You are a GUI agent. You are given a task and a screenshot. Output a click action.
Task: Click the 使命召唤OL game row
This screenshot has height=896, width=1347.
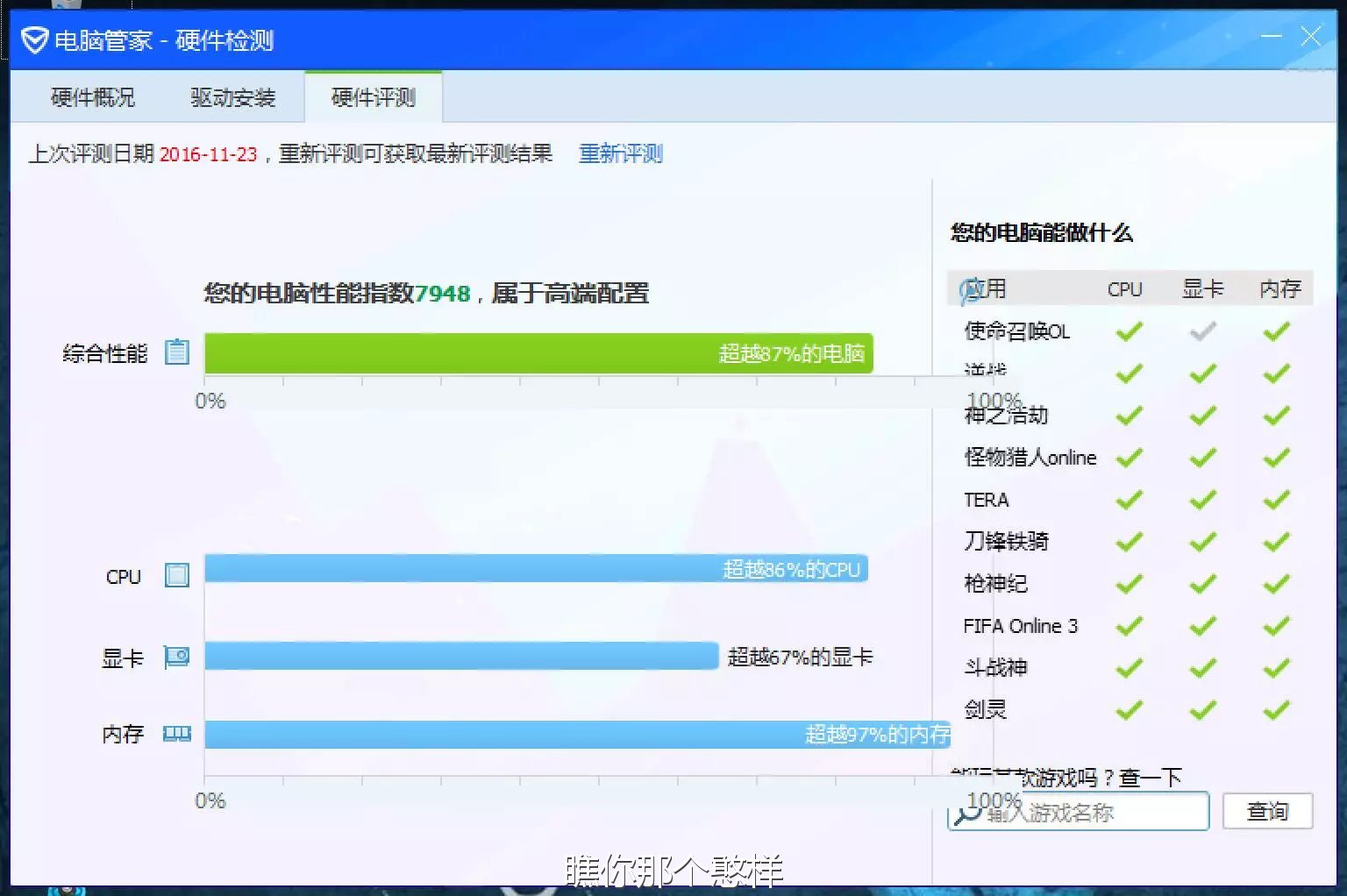coord(1130,331)
